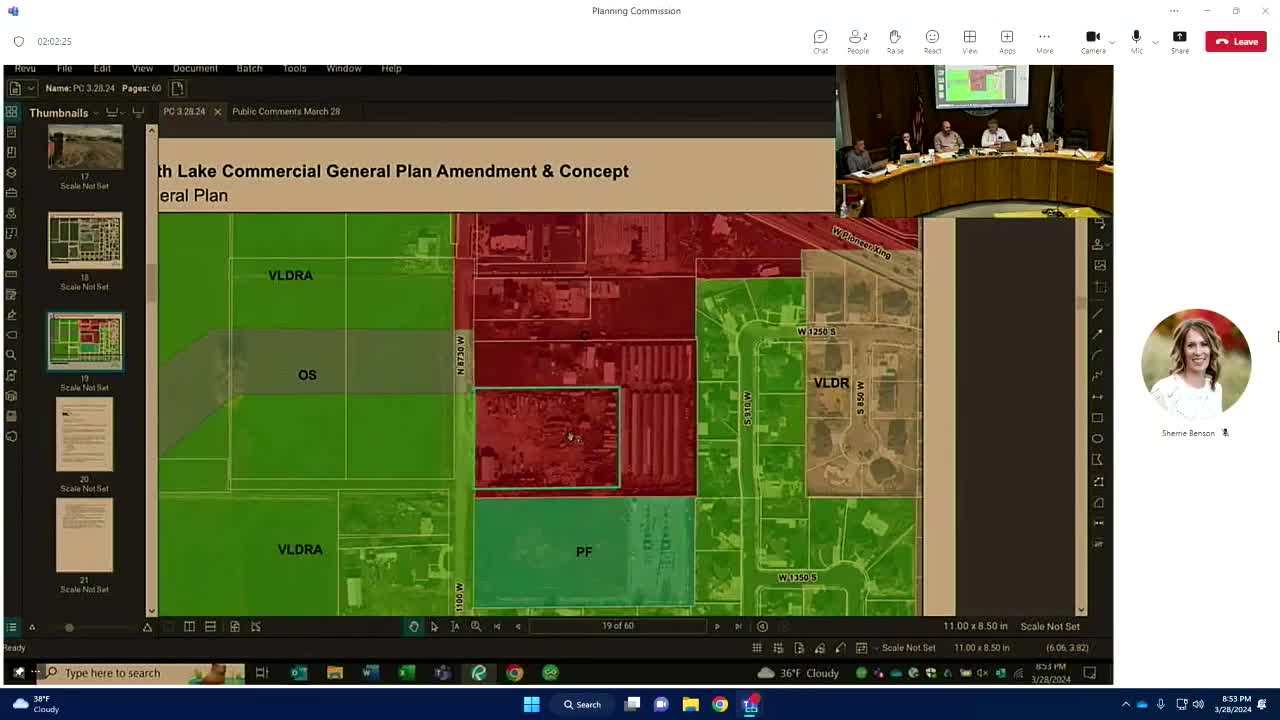Select the Rectangle markup tool on right toolbar
Viewport: 1280px width, 720px height.
tap(1097, 417)
